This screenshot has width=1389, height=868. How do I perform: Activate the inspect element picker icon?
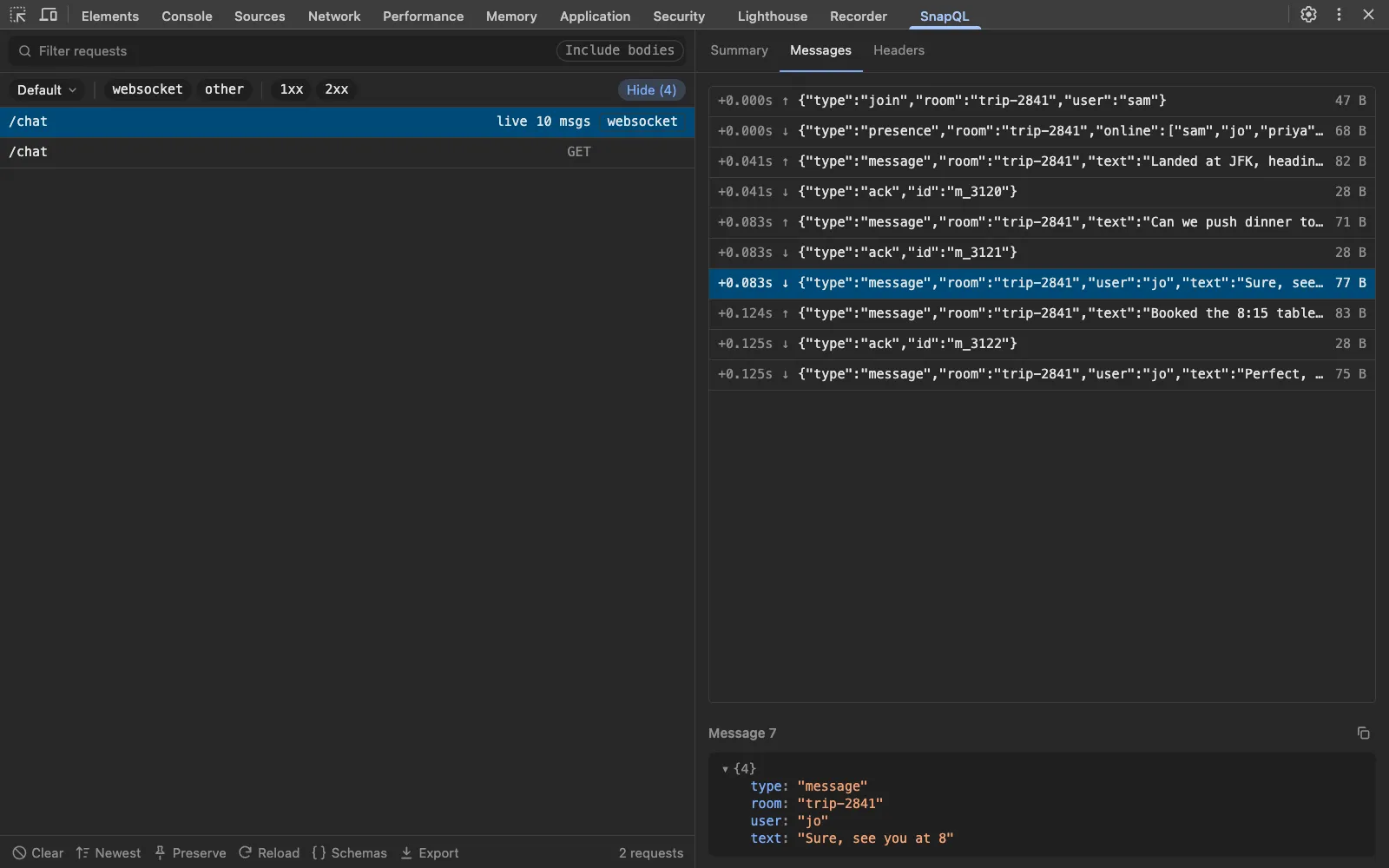pyautogui.click(x=17, y=16)
